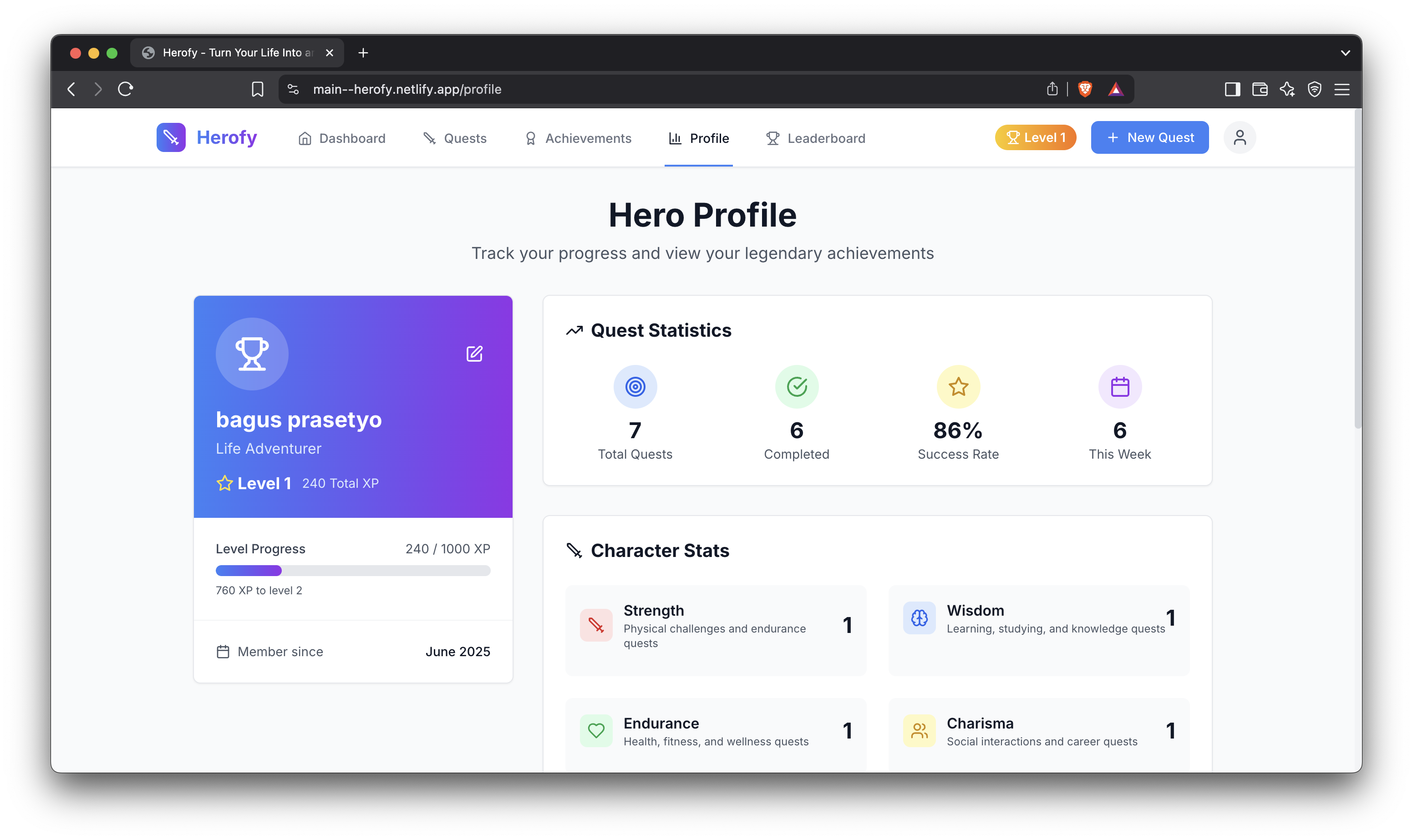Click the "Life Adventurer" title text
Viewport: 1413px width, 840px height.
(x=268, y=448)
